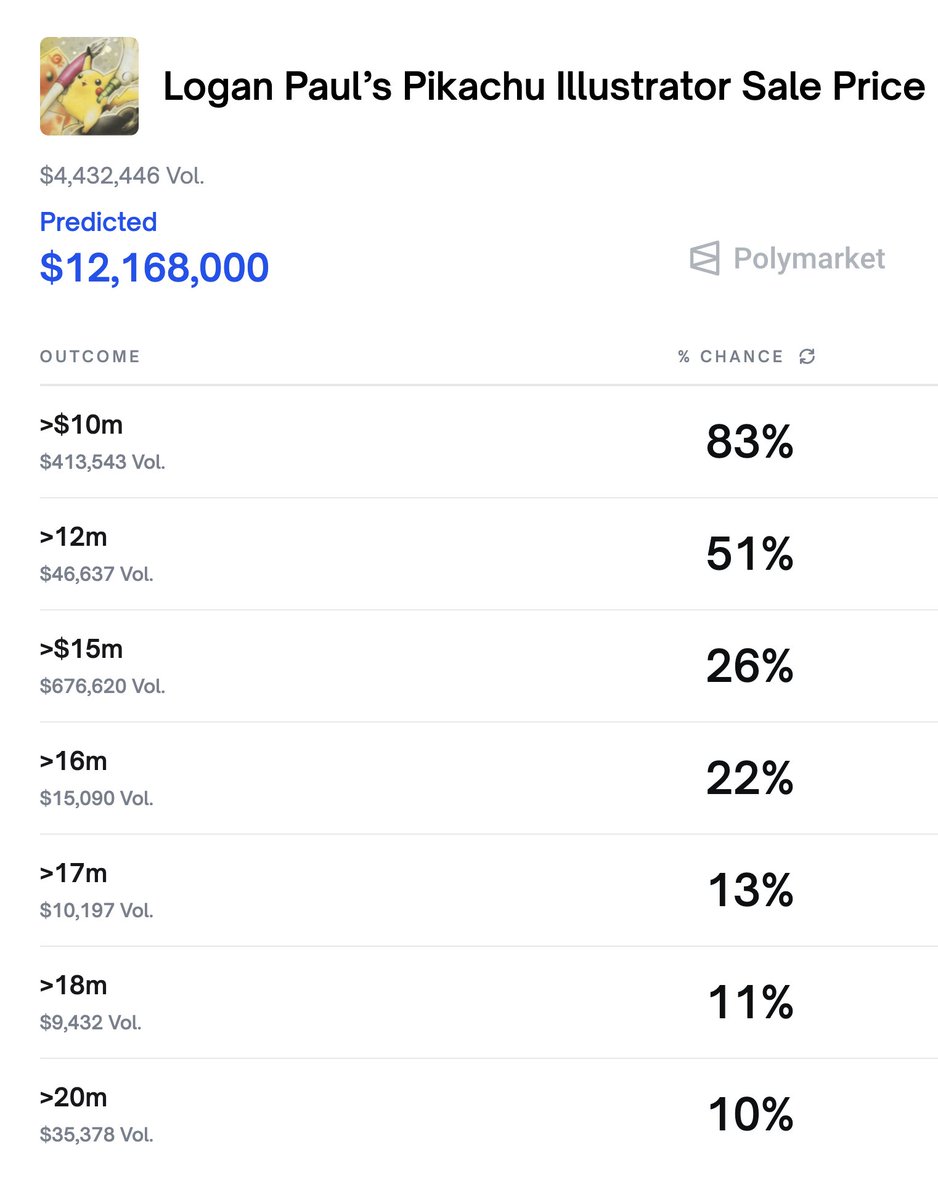Click the Pikachu Illustrator card thumbnail

click(89, 86)
